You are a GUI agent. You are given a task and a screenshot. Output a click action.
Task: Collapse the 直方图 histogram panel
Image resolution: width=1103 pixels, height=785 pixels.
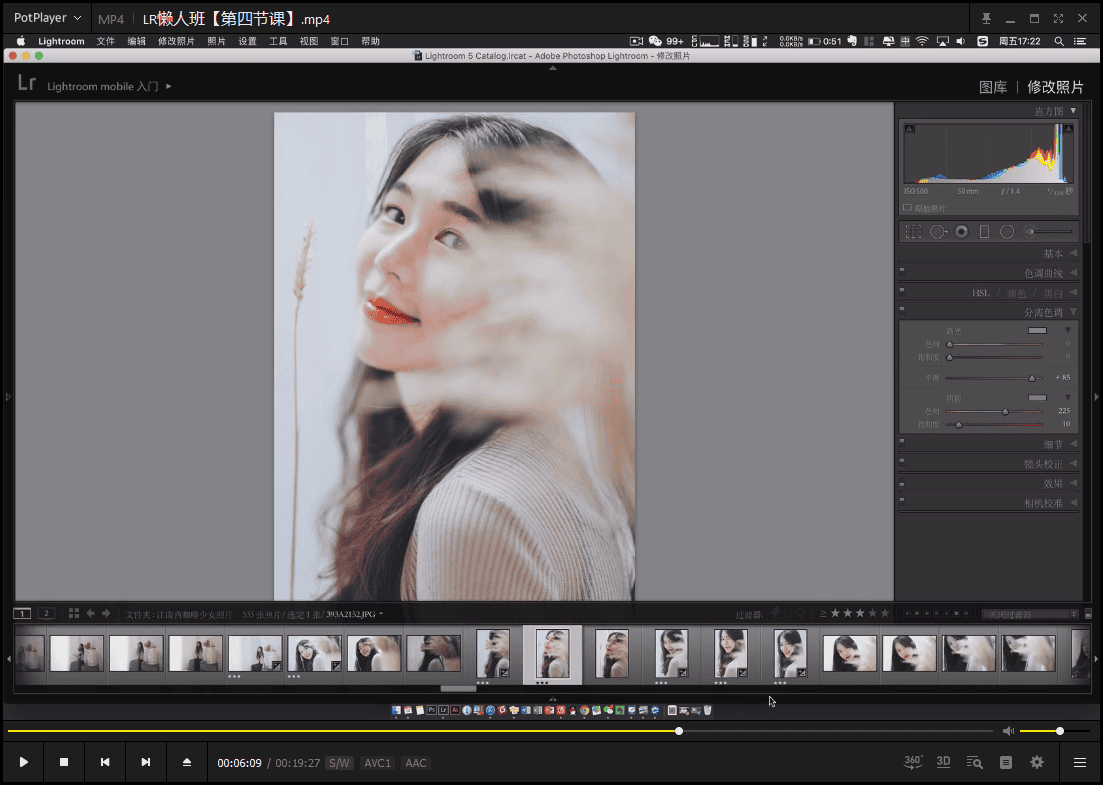point(1073,111)
